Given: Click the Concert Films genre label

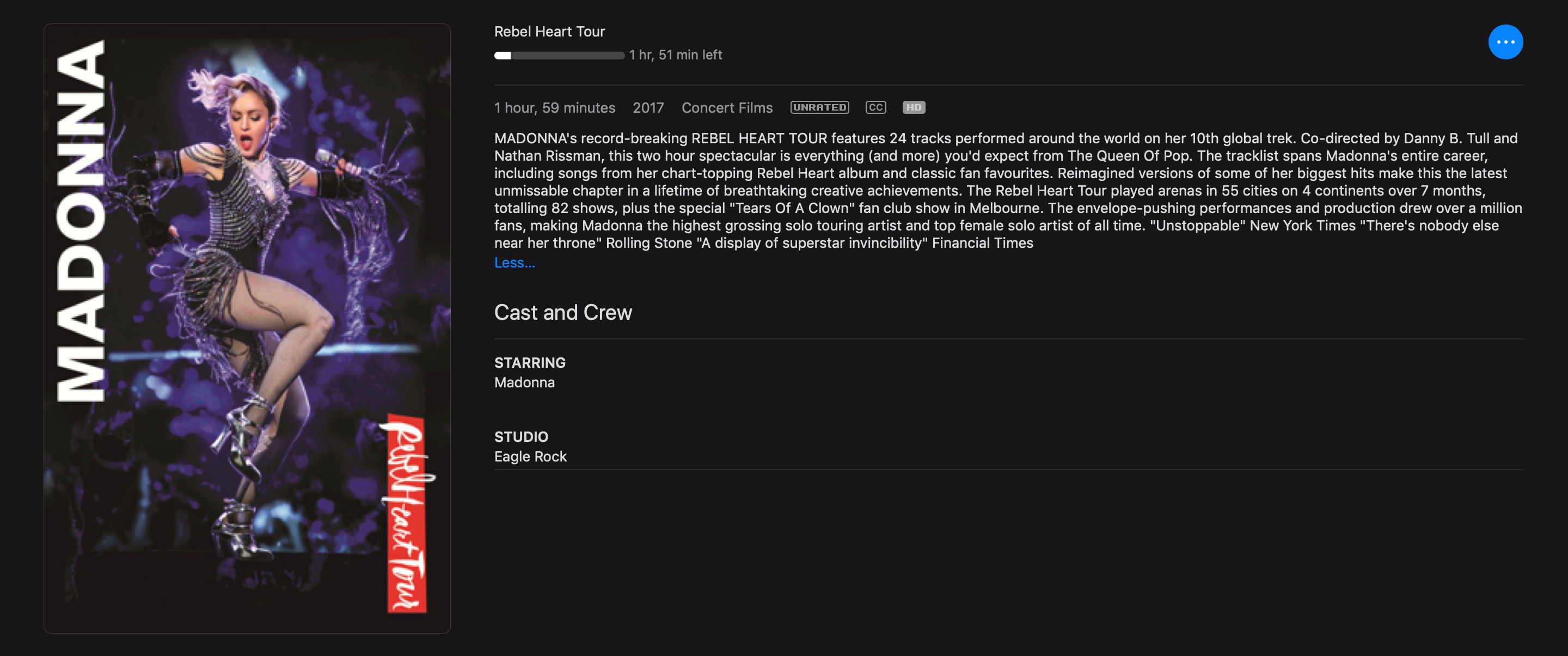Looking at the screenshot, I should click(x=727, y=108).
